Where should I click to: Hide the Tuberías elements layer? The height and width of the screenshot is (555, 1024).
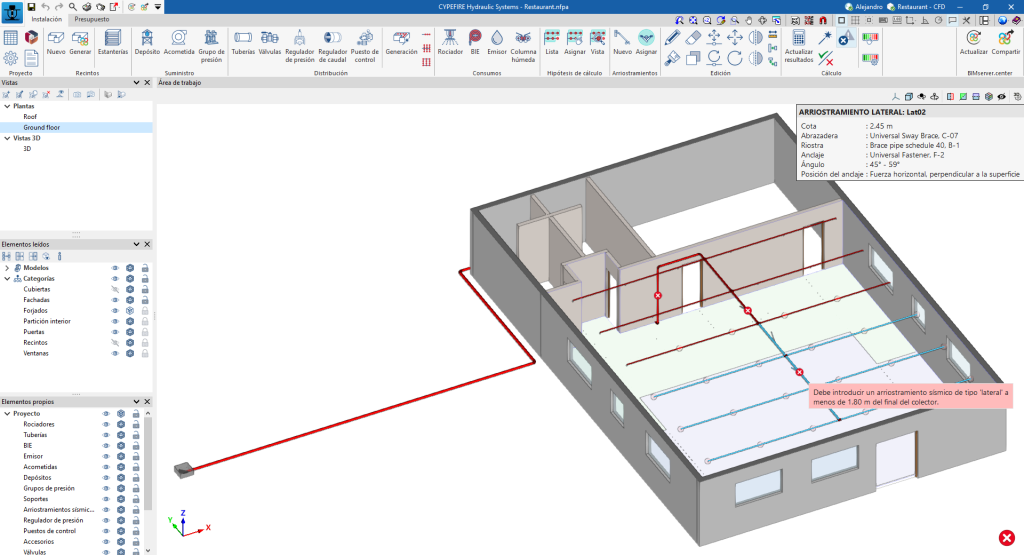click(105, 435)
